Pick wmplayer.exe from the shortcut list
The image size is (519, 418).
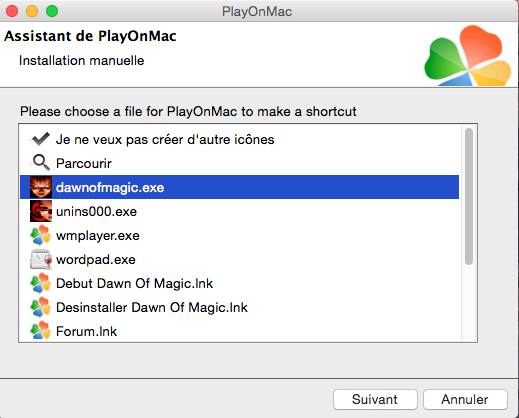click(x=239, y=235)
